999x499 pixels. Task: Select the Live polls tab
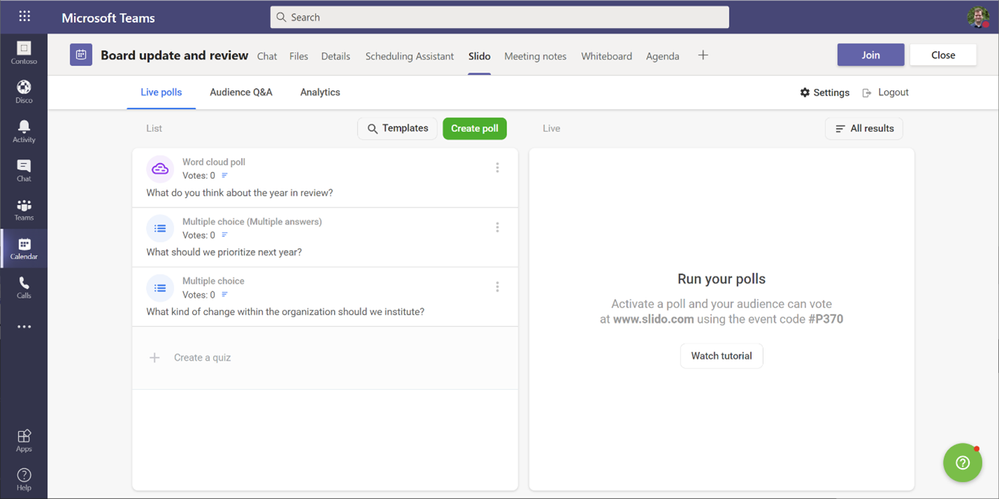(161, 92)
